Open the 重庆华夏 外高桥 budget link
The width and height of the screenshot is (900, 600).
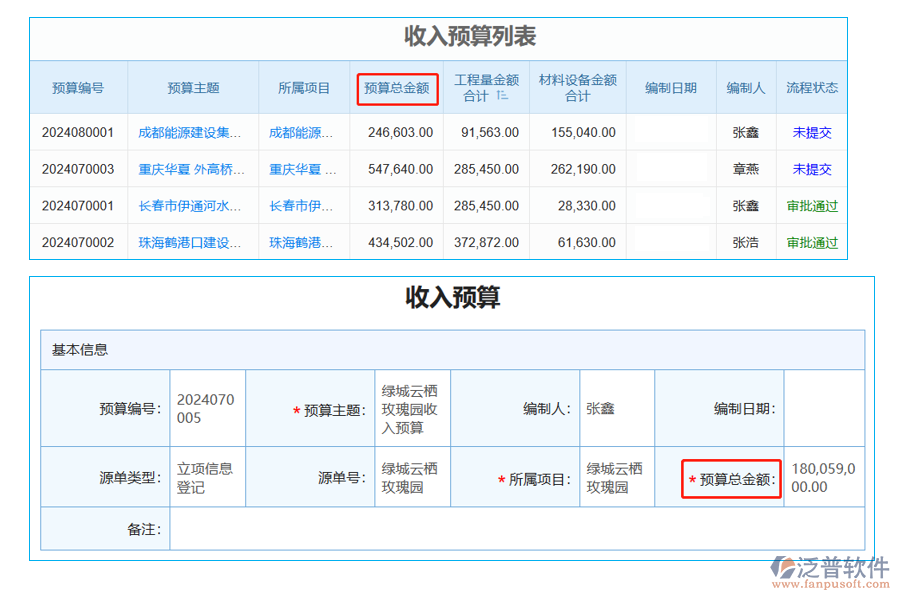(x=192, y=169)
